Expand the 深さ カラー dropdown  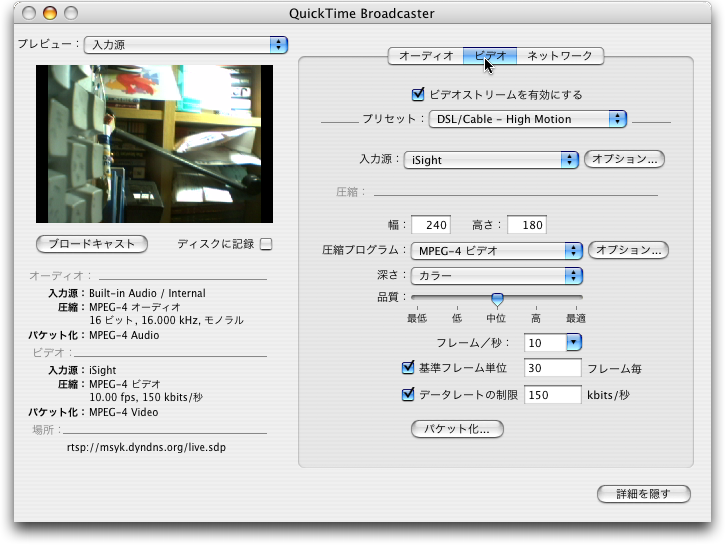coord(496,275)
